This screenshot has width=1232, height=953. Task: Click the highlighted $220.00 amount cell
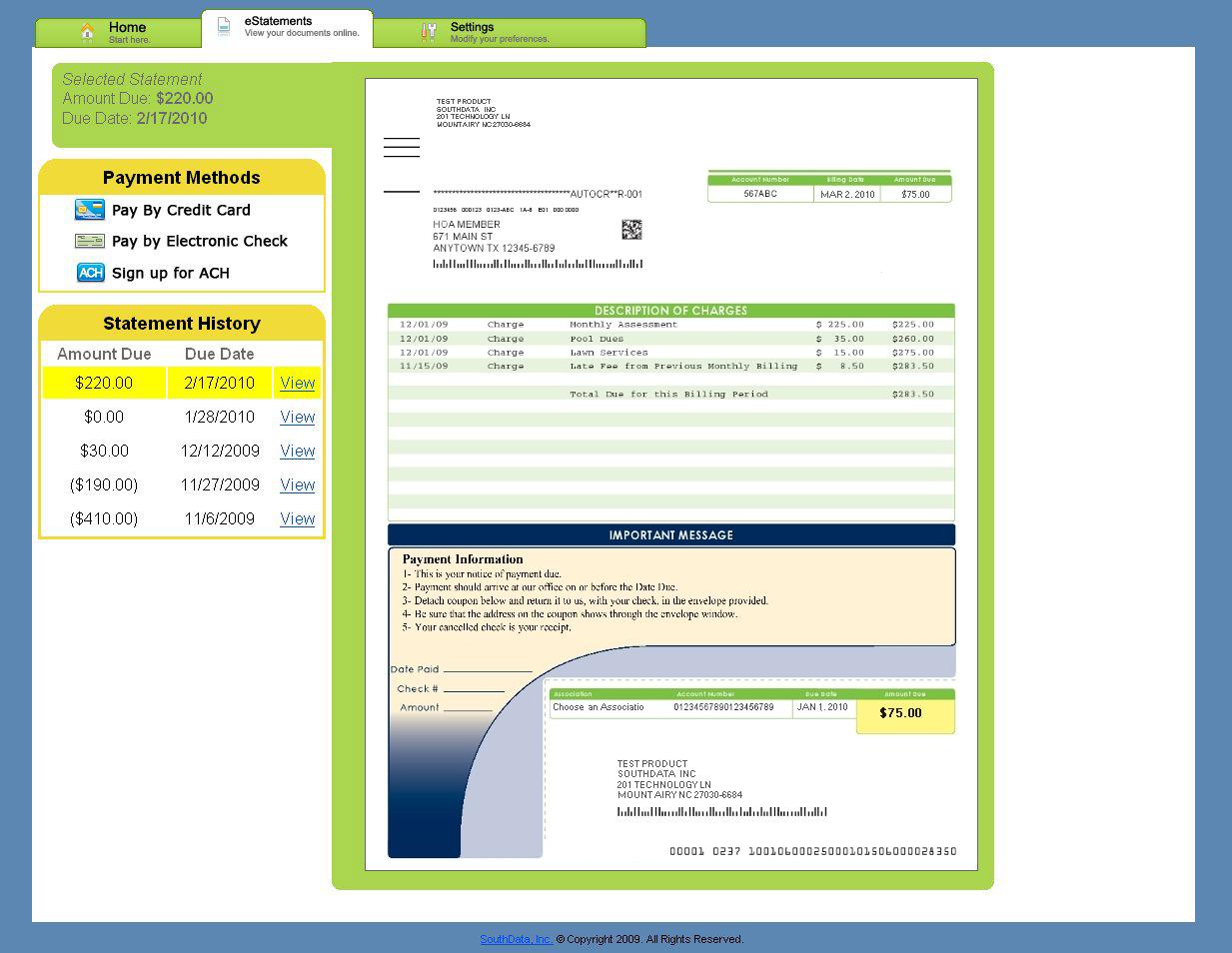[104, 383]
